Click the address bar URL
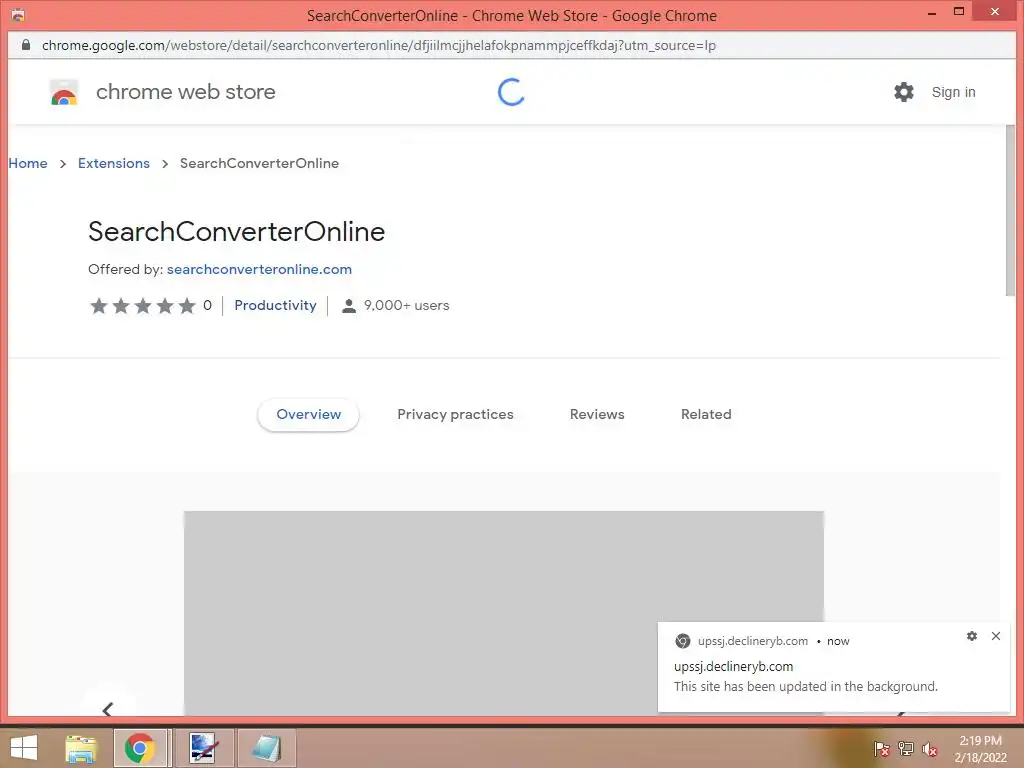1024x768 pixels. (379, 45)
